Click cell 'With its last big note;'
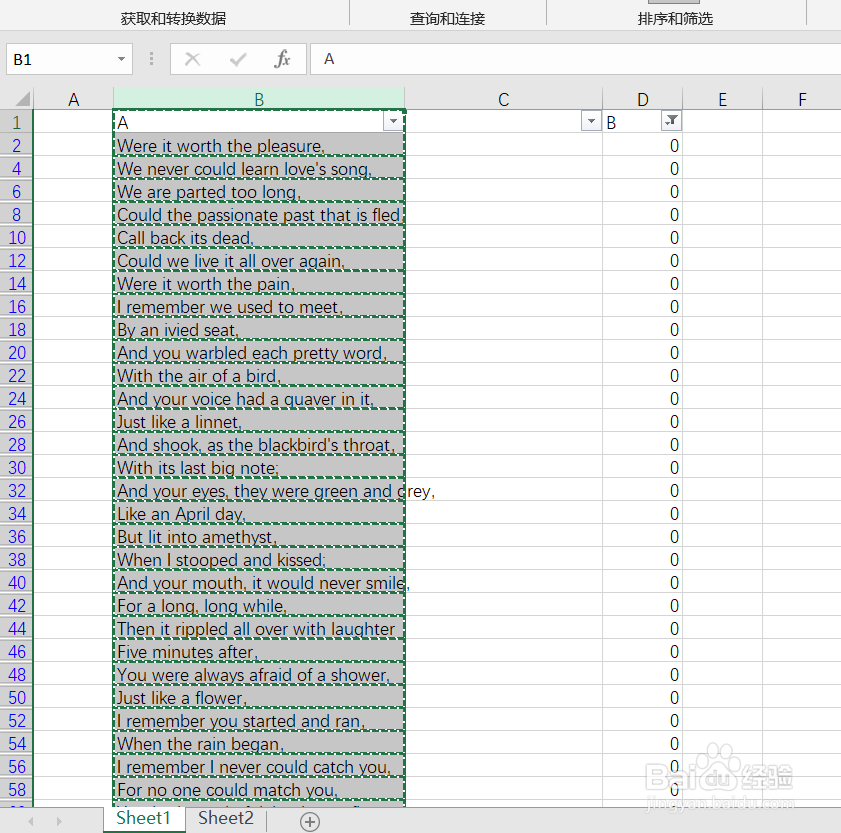 pos(259,467)
